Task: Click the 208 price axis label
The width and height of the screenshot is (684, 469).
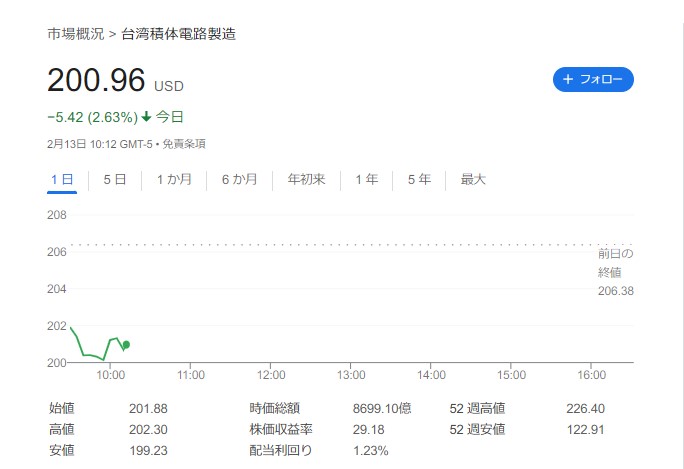Action: [x=57, y=215]
